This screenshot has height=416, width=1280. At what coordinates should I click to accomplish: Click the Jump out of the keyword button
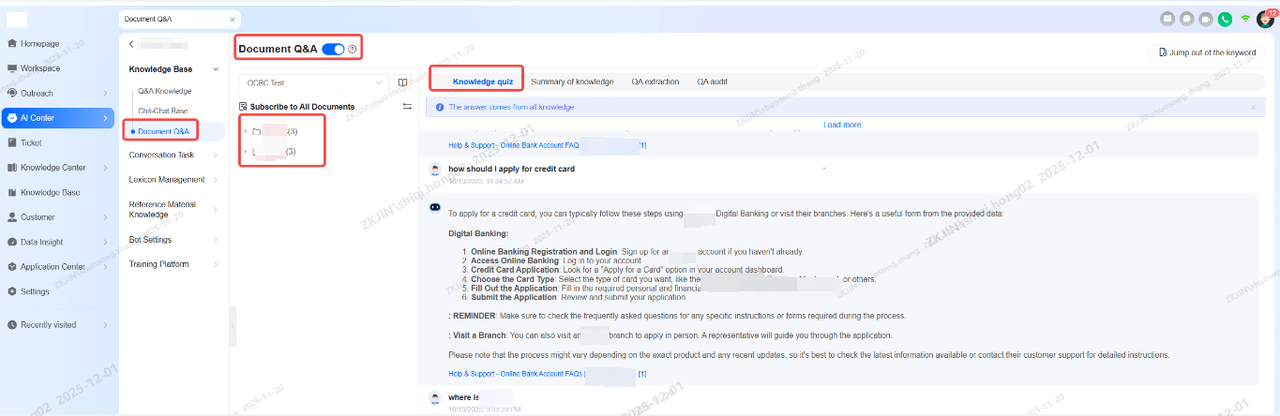click(x=1207, y=52)
